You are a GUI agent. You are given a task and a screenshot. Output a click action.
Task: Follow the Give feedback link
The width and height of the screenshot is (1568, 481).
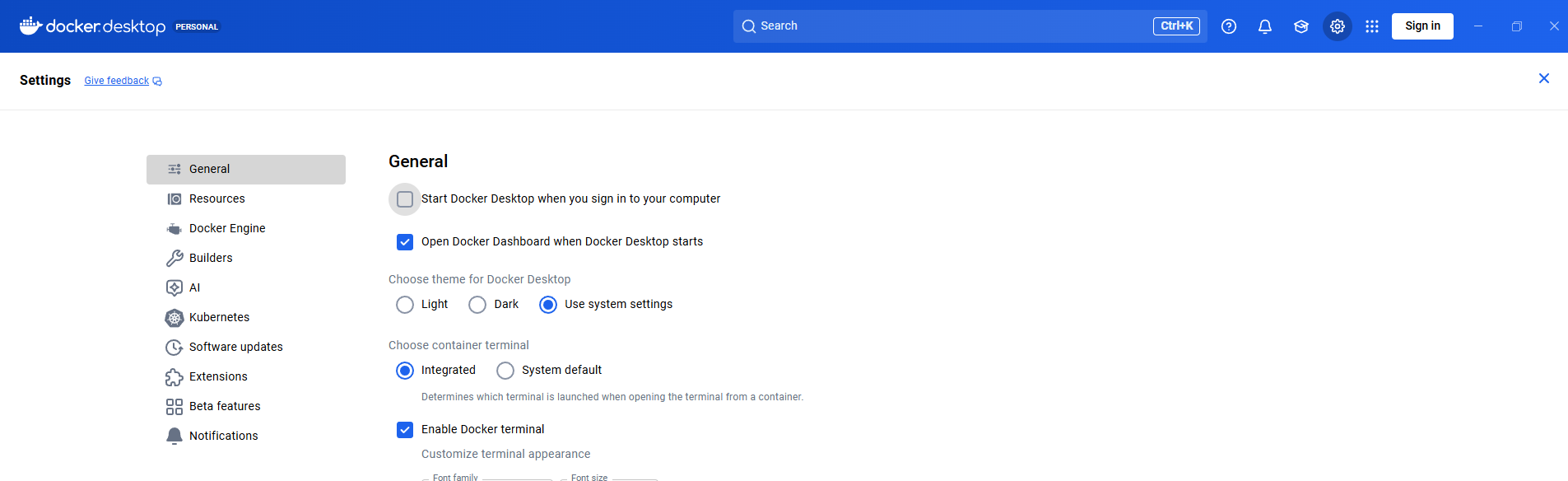(117, 81)
